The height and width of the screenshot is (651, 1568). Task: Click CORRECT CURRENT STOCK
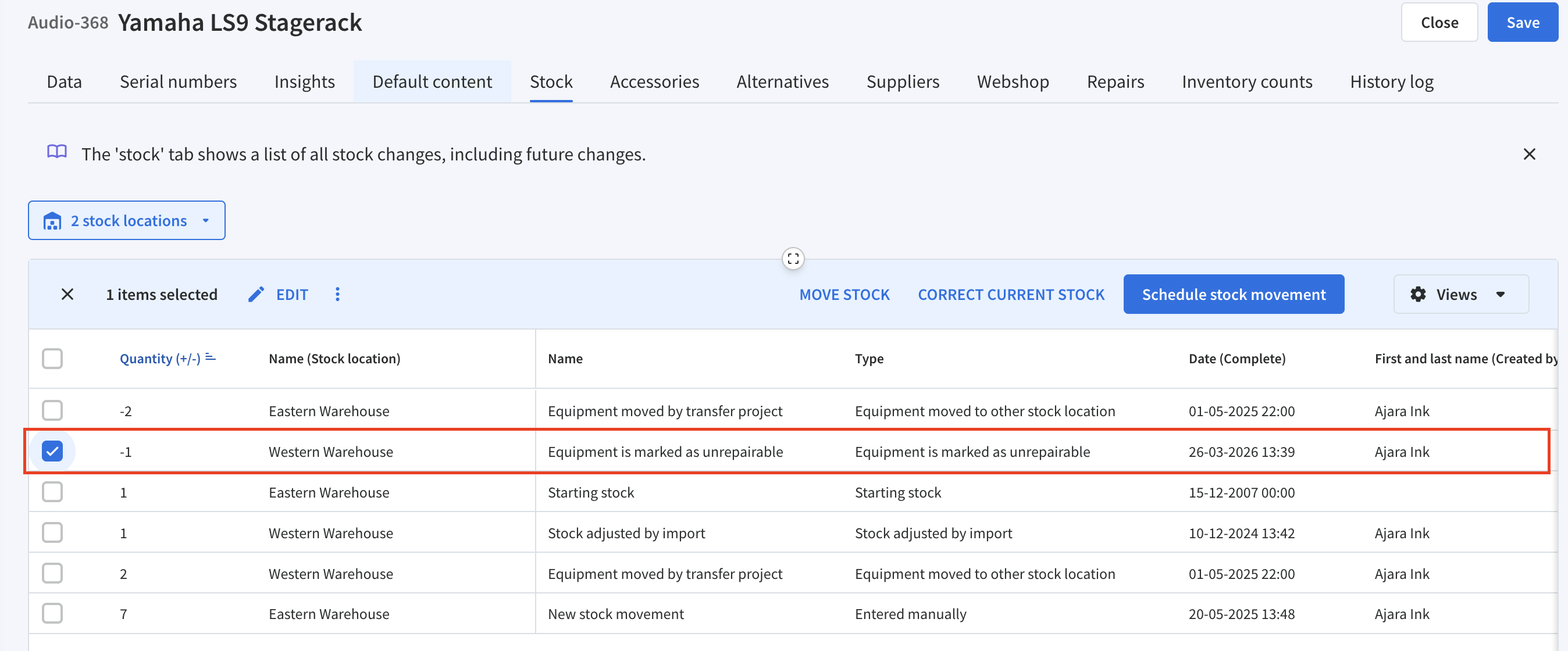pyautogui.click(x=1011, y=295)
